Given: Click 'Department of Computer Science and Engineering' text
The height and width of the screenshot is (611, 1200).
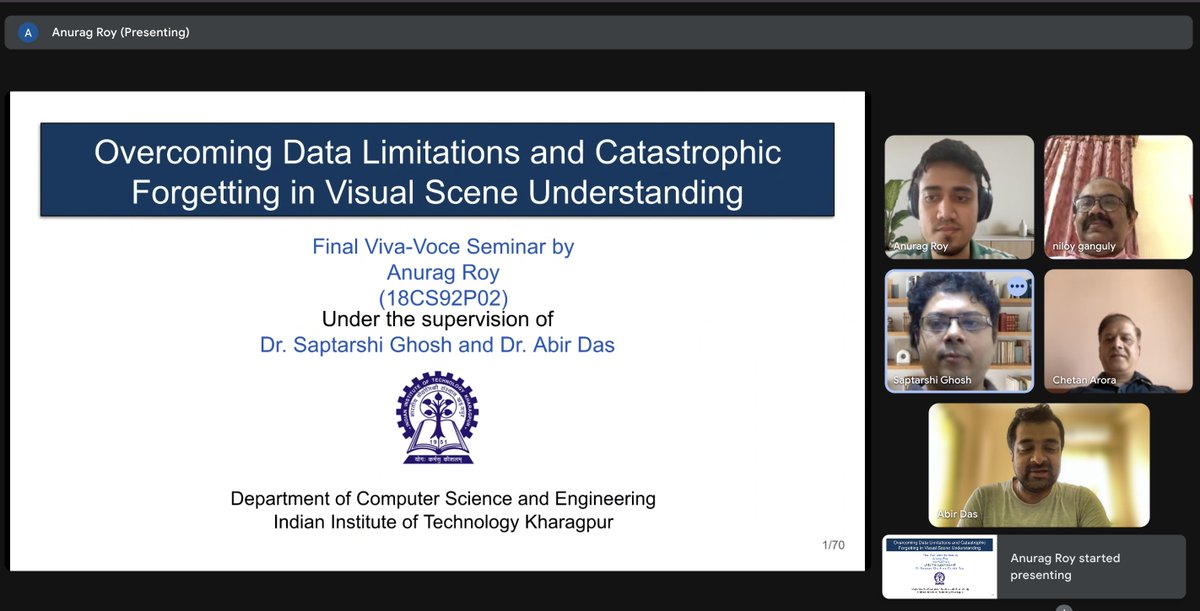Looking at the screenshot, I should tap(443, 498).
